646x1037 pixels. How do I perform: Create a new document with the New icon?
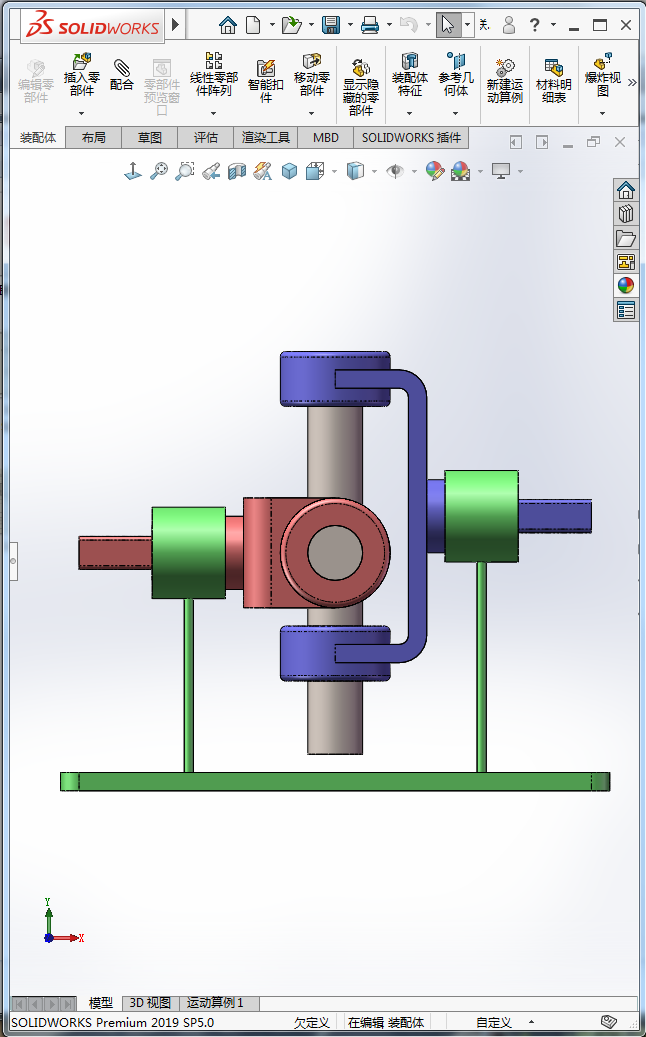point(253,26)
